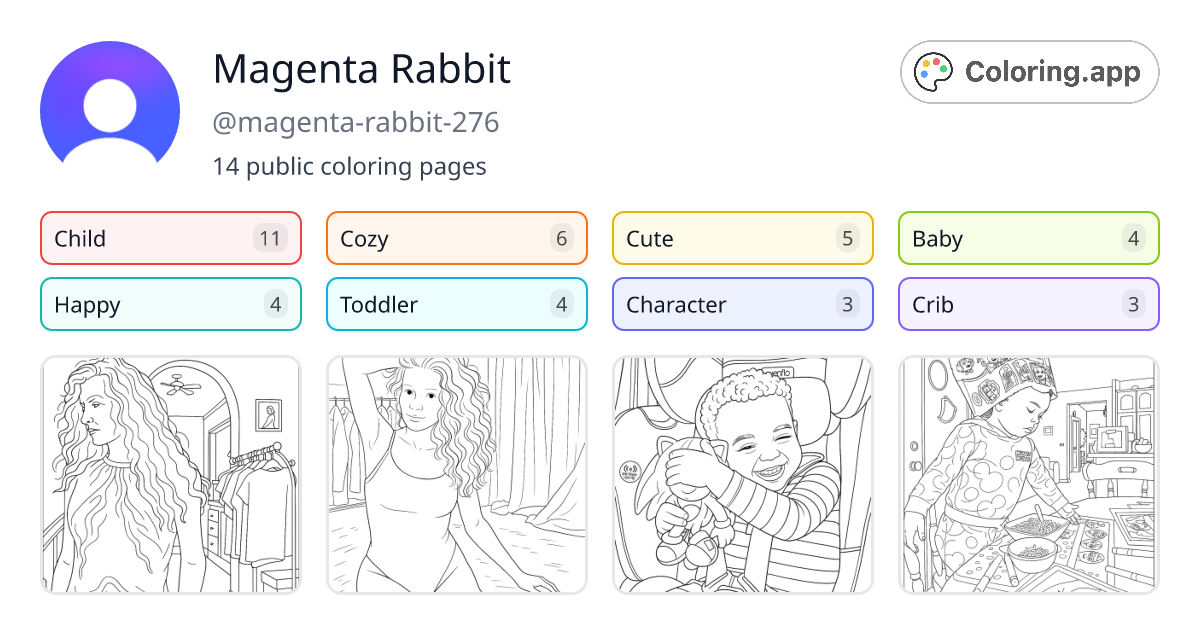Click the count badge 6 on Cozy
This screenshot has height=630, width=1200.
[x=563, y=238]
